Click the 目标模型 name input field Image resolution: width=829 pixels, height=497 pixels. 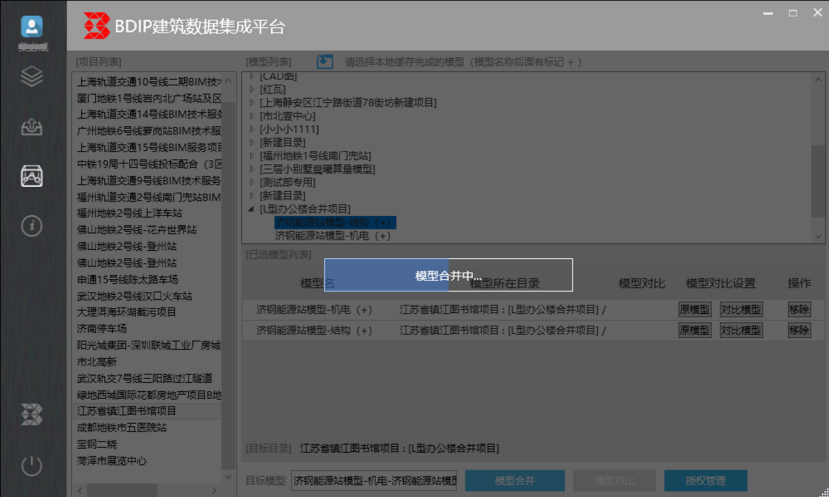click(374, 481)
